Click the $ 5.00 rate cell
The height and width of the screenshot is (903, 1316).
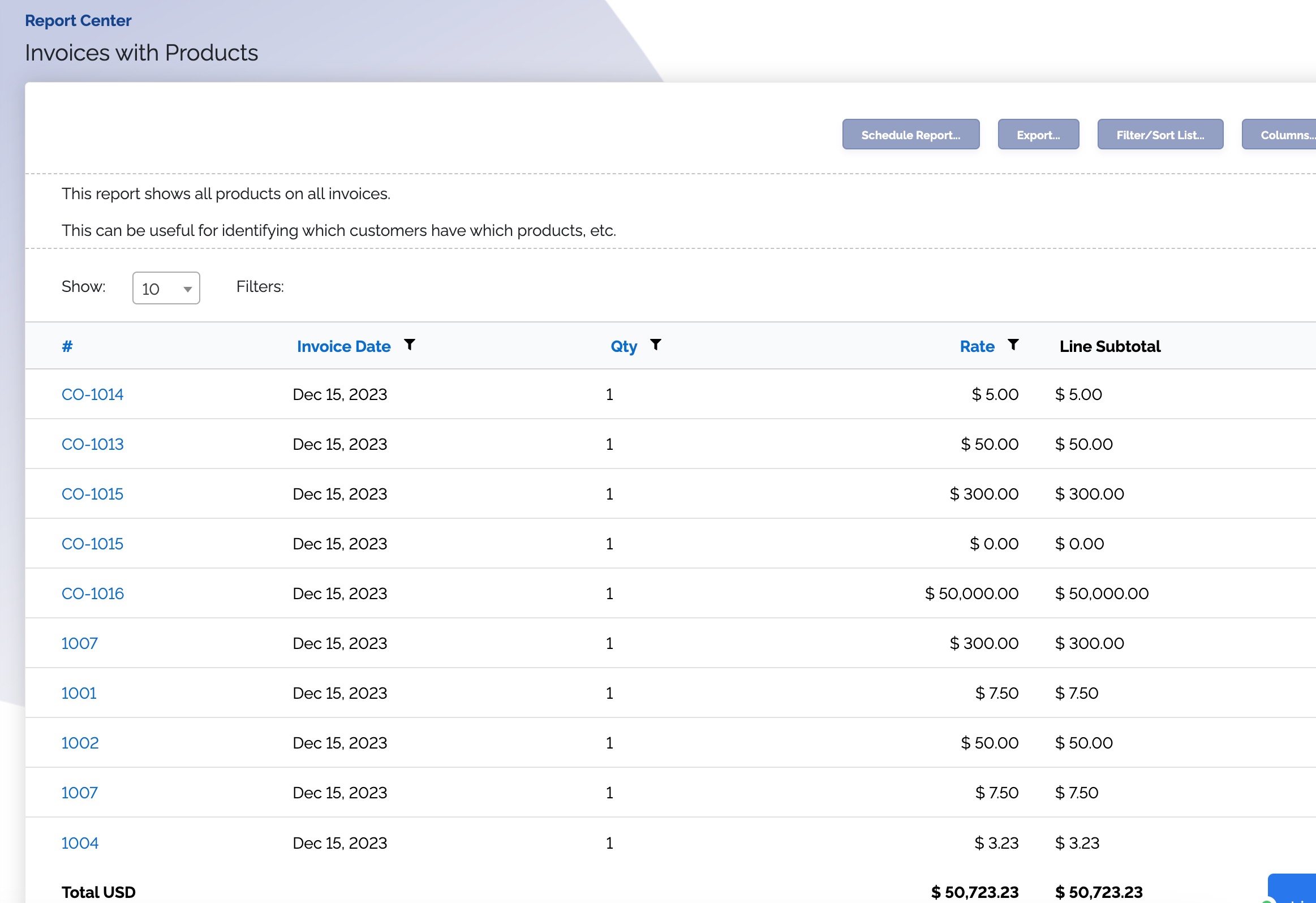click(995, 394)
